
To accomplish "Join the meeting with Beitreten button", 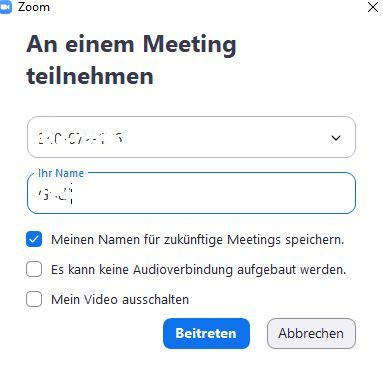I will (x=206, y=333).
